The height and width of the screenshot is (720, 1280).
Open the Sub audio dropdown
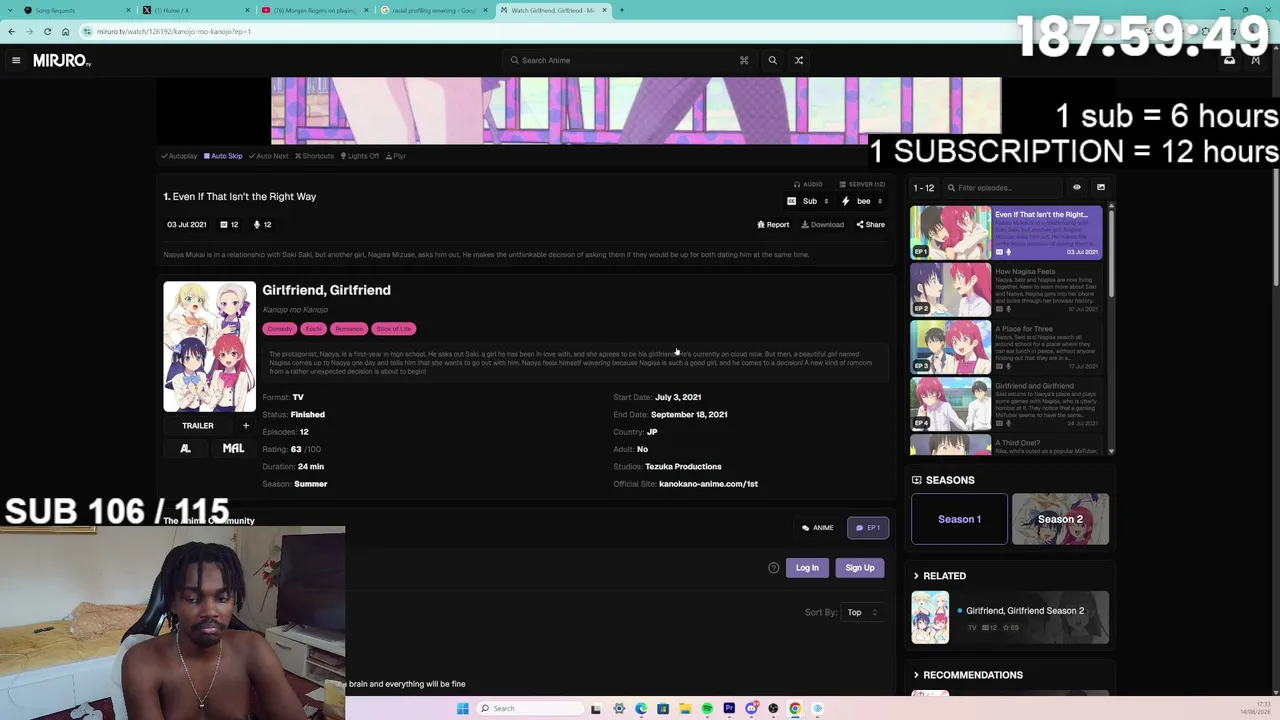[x=808, y=201]
